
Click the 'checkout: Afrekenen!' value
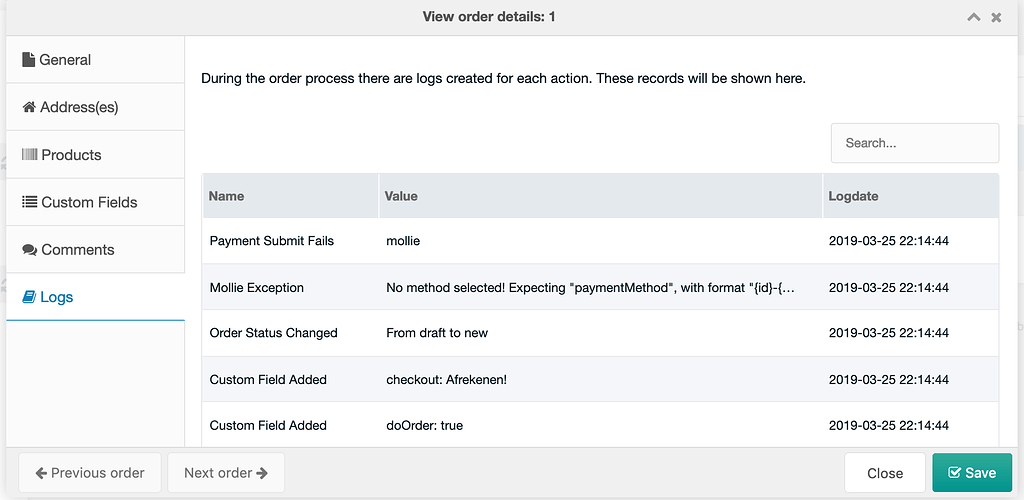click(x=447, y=379)
